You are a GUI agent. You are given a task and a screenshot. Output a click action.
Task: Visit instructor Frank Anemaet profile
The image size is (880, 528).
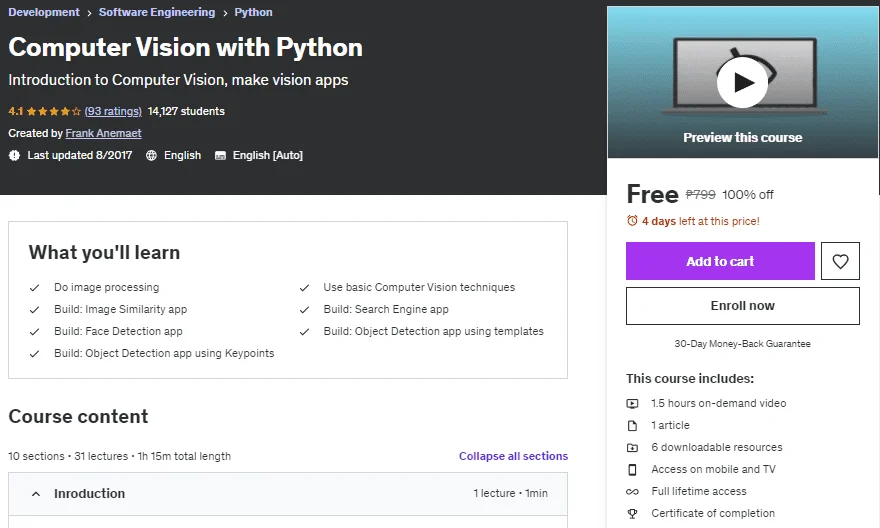click(x=103, y=133)
